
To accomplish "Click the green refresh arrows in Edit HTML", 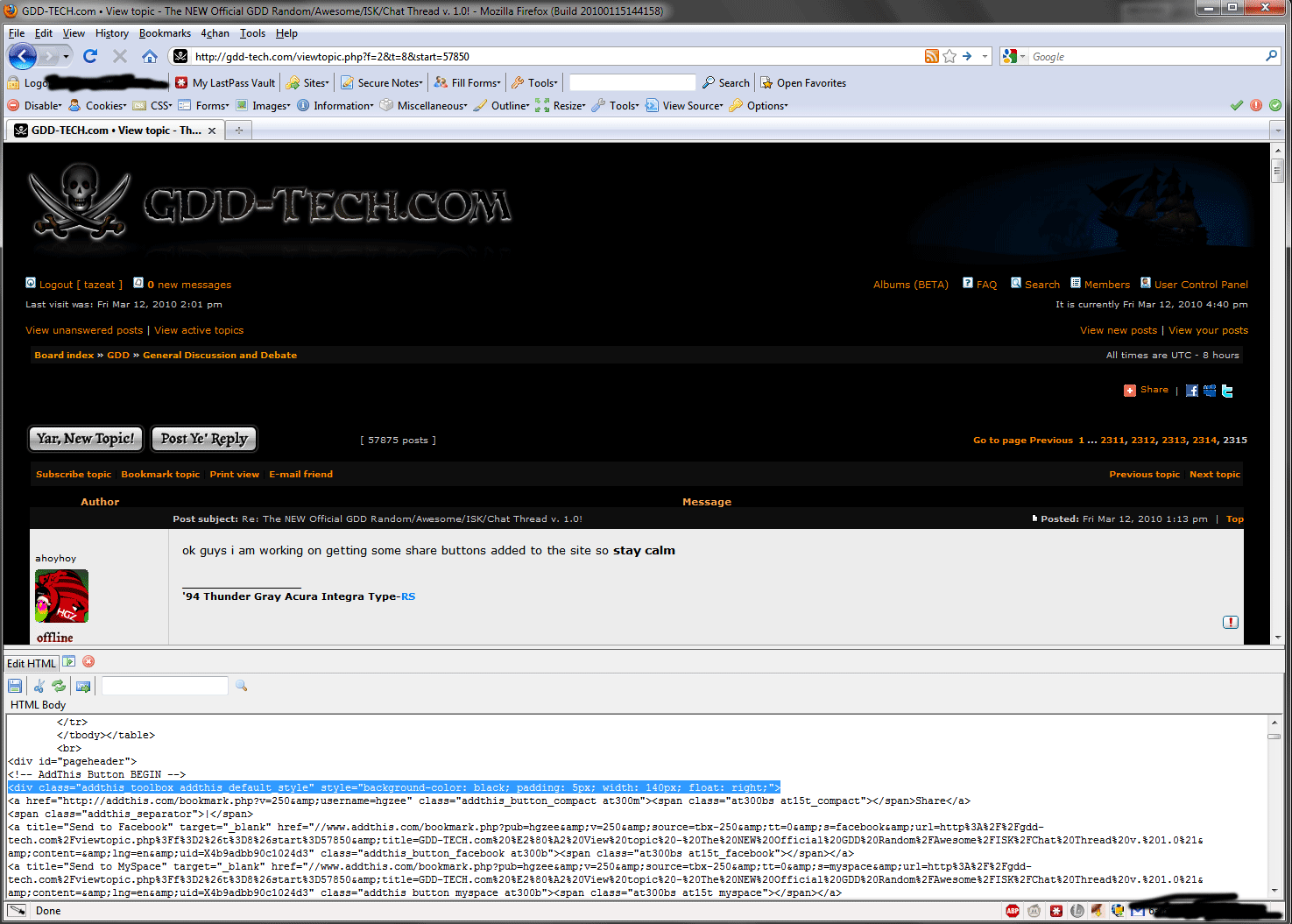I will click(59, 686).
